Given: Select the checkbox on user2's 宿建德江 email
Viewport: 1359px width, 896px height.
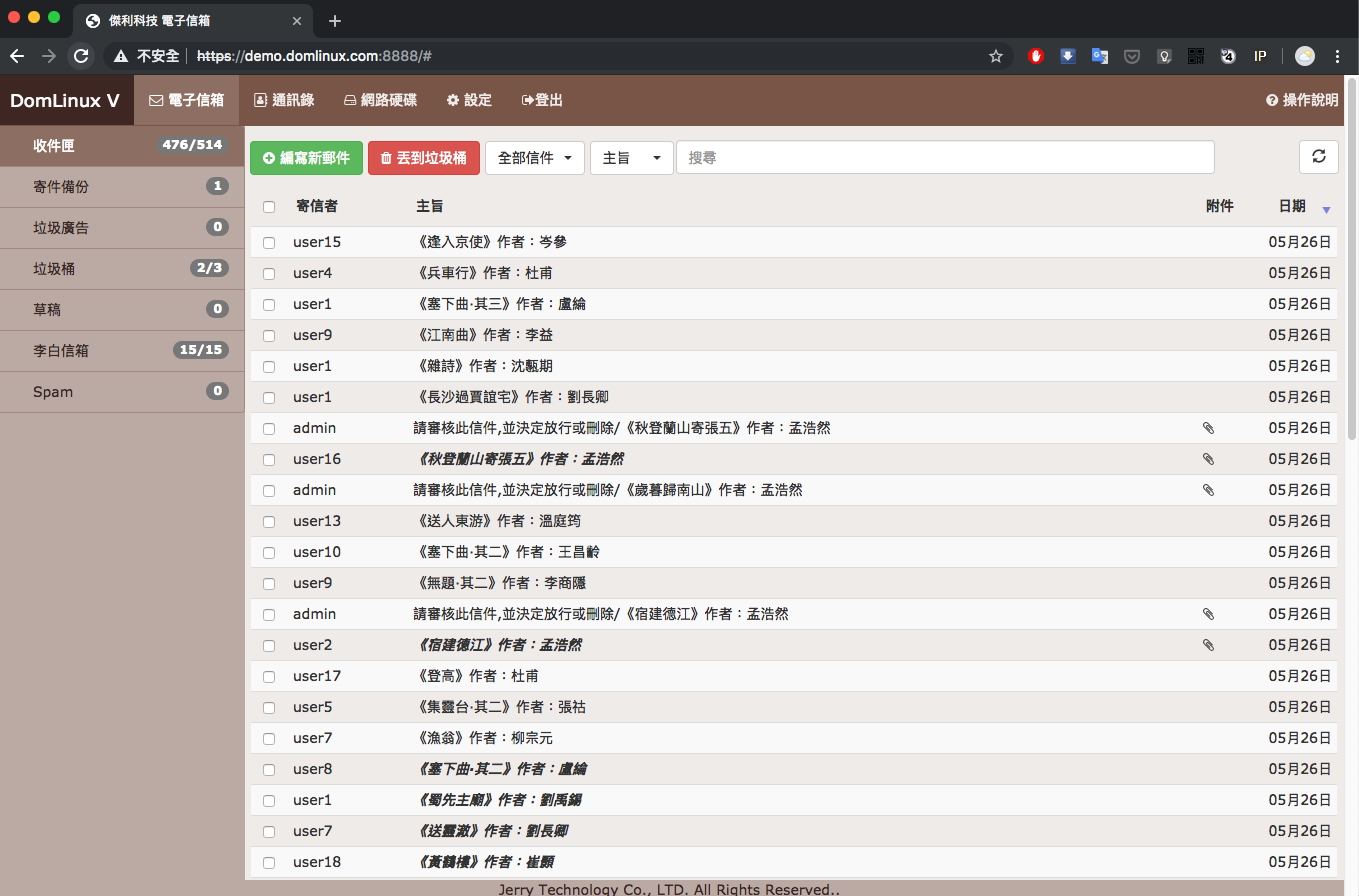Looking at the screenshot, I should click(x=268, y=645).
